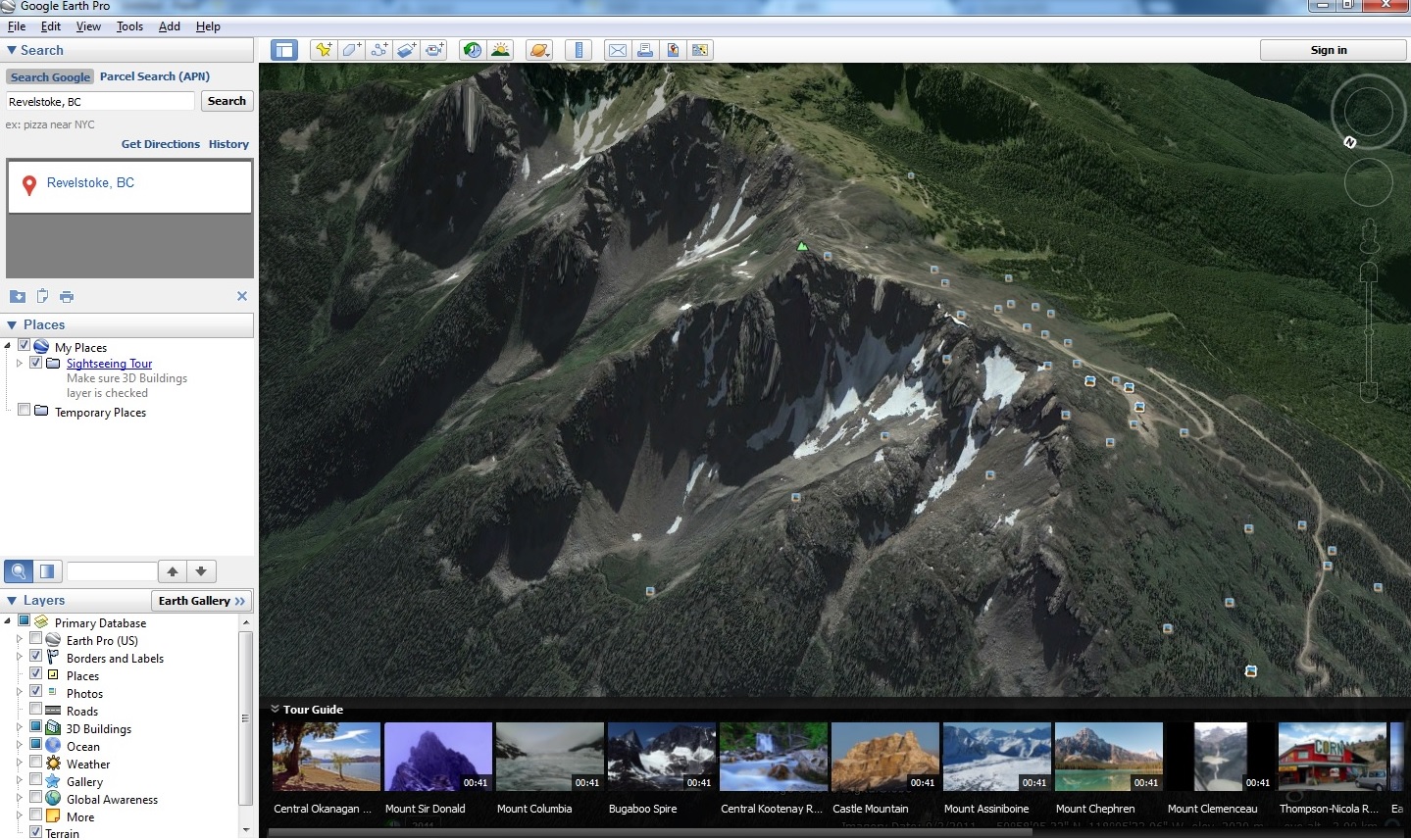Print the current view from the toolbar

tap(645, 50)
